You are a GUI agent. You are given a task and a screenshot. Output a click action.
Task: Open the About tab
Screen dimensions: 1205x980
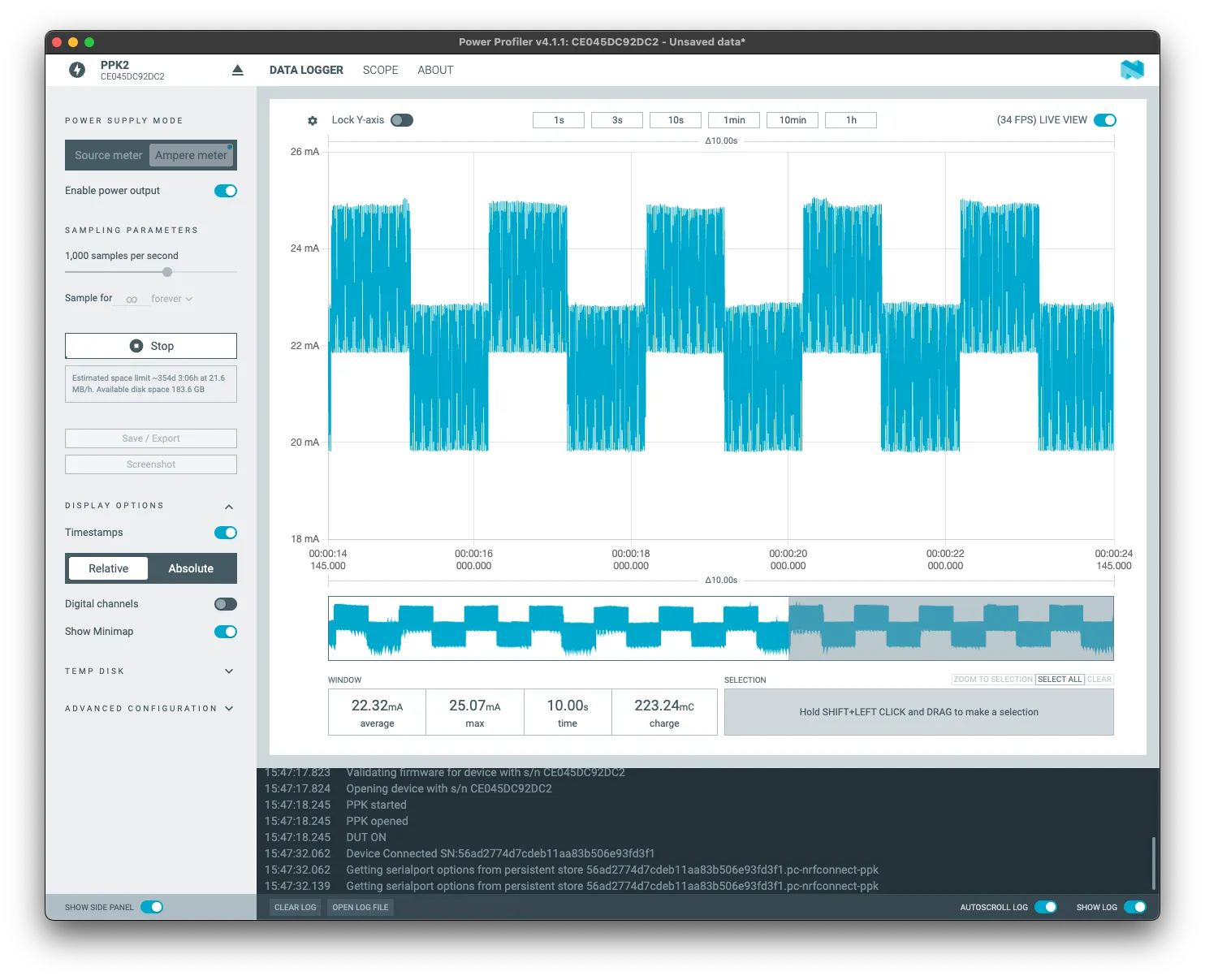(x=435, y=70)
